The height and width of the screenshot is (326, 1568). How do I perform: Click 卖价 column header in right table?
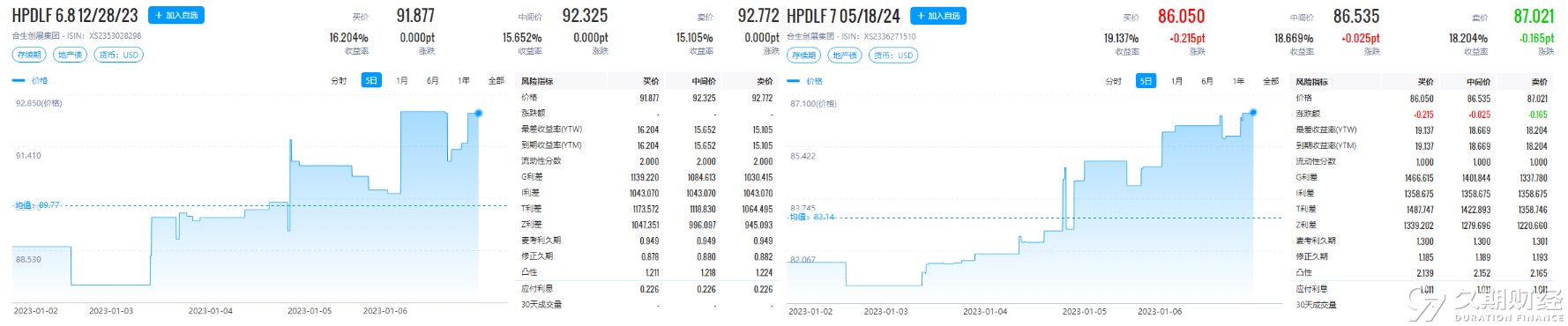coord(1539,82)
